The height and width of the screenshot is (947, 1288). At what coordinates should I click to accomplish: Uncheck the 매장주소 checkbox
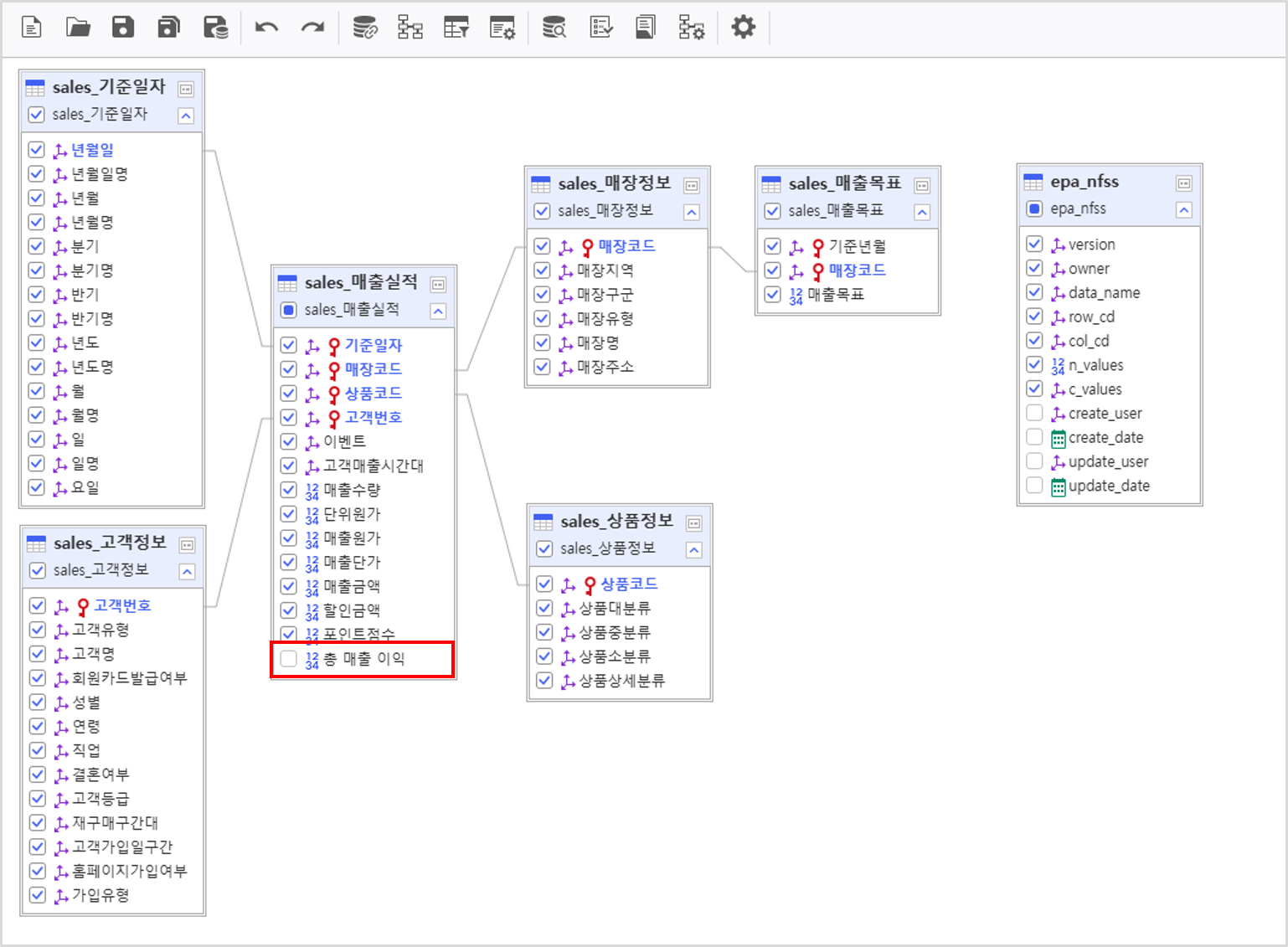[x=542, y=367]
